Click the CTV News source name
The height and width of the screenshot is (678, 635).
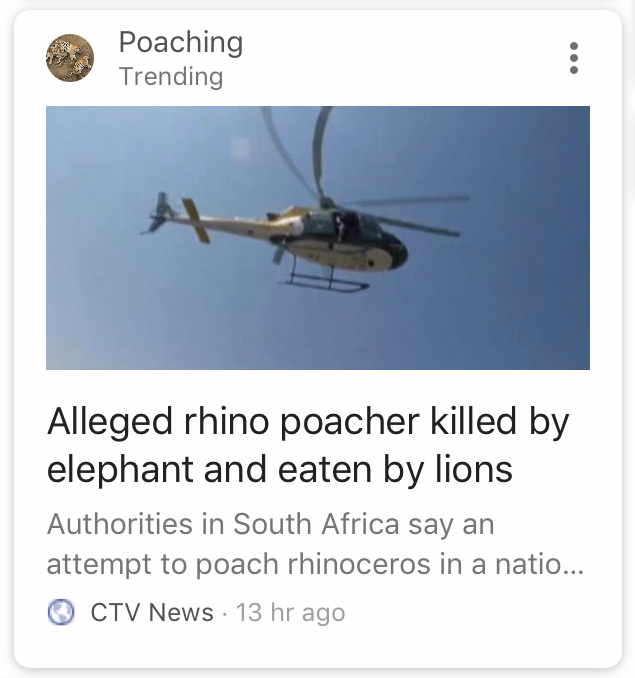(152, 612)
